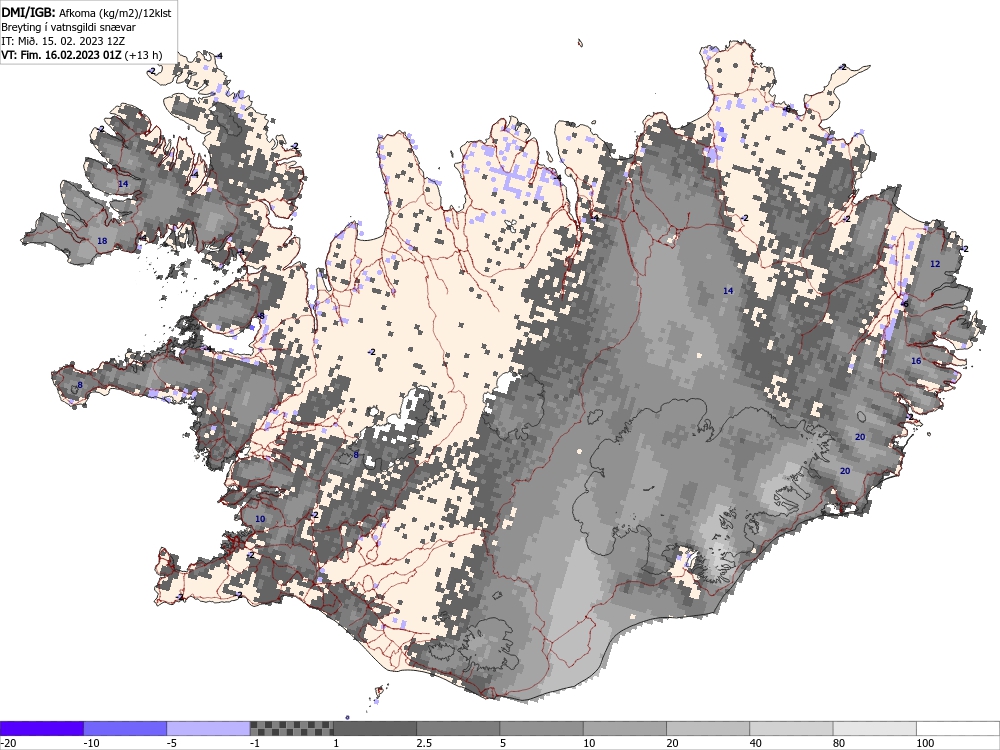Screen dimensions: 1000x750
Task: Select the white above-100 legend swatch
Action: point(958,728)
